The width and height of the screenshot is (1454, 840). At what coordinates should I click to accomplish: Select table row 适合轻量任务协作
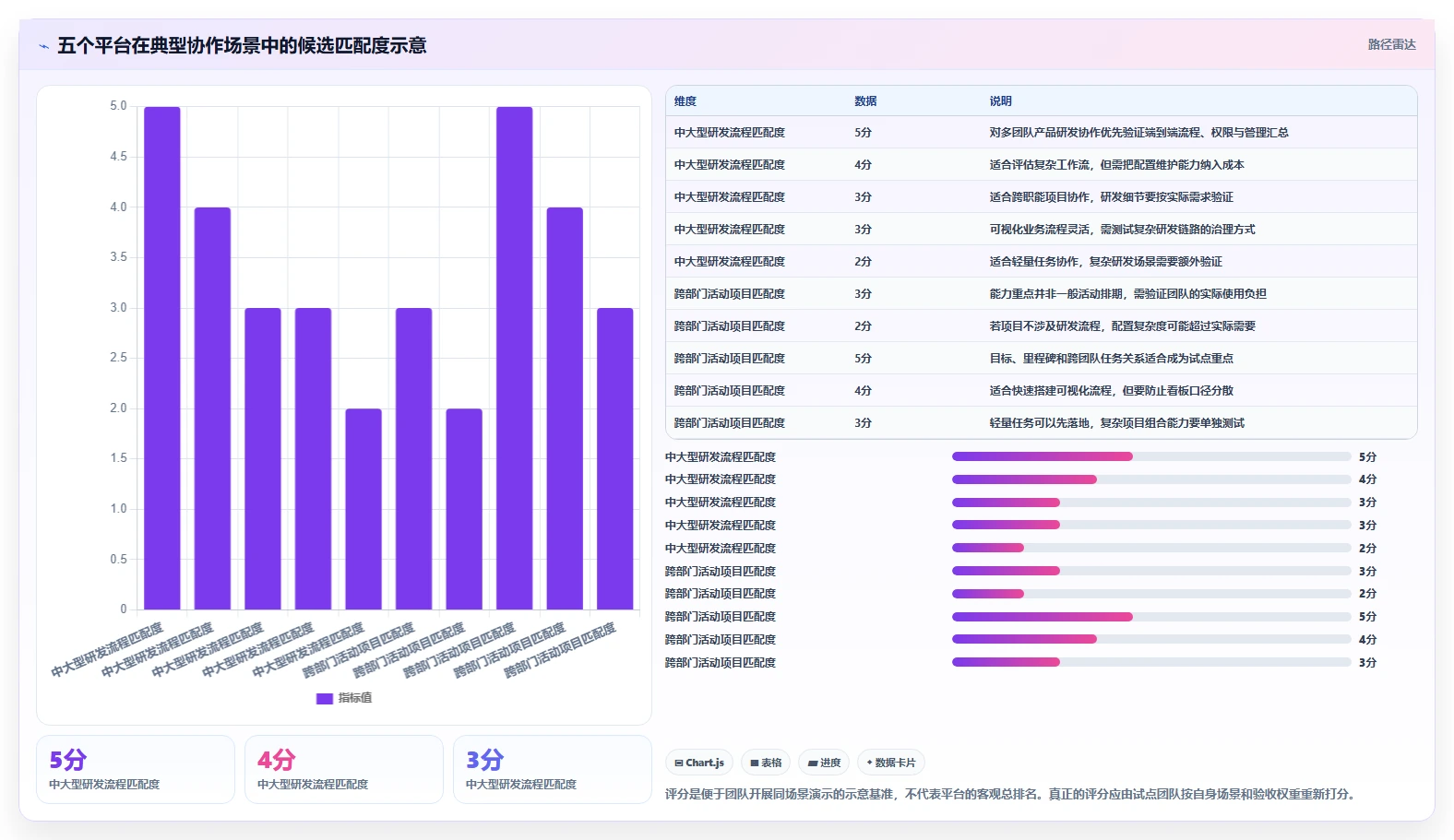point(1041,262)
